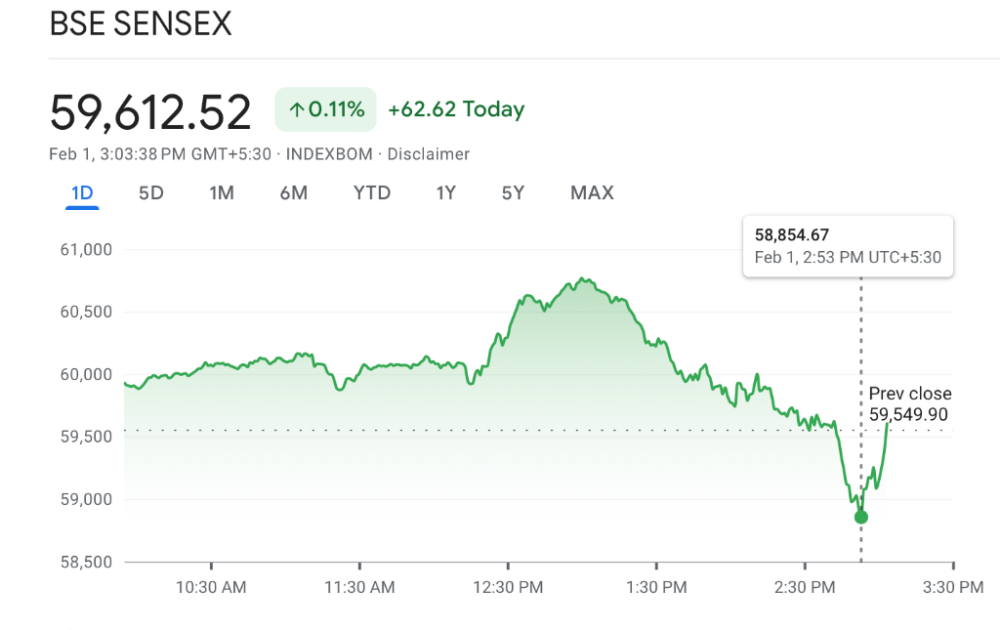The image size is (1000, 630).
Task: Click the INDEXBOM exchange label
Action: (x=329, y=154)
